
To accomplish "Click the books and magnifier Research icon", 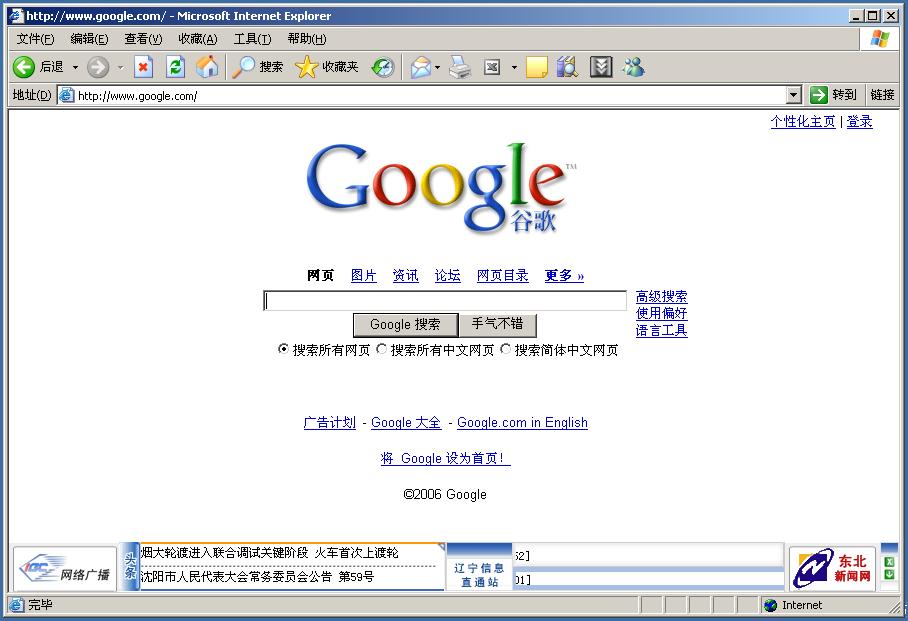I will point(568,67).
